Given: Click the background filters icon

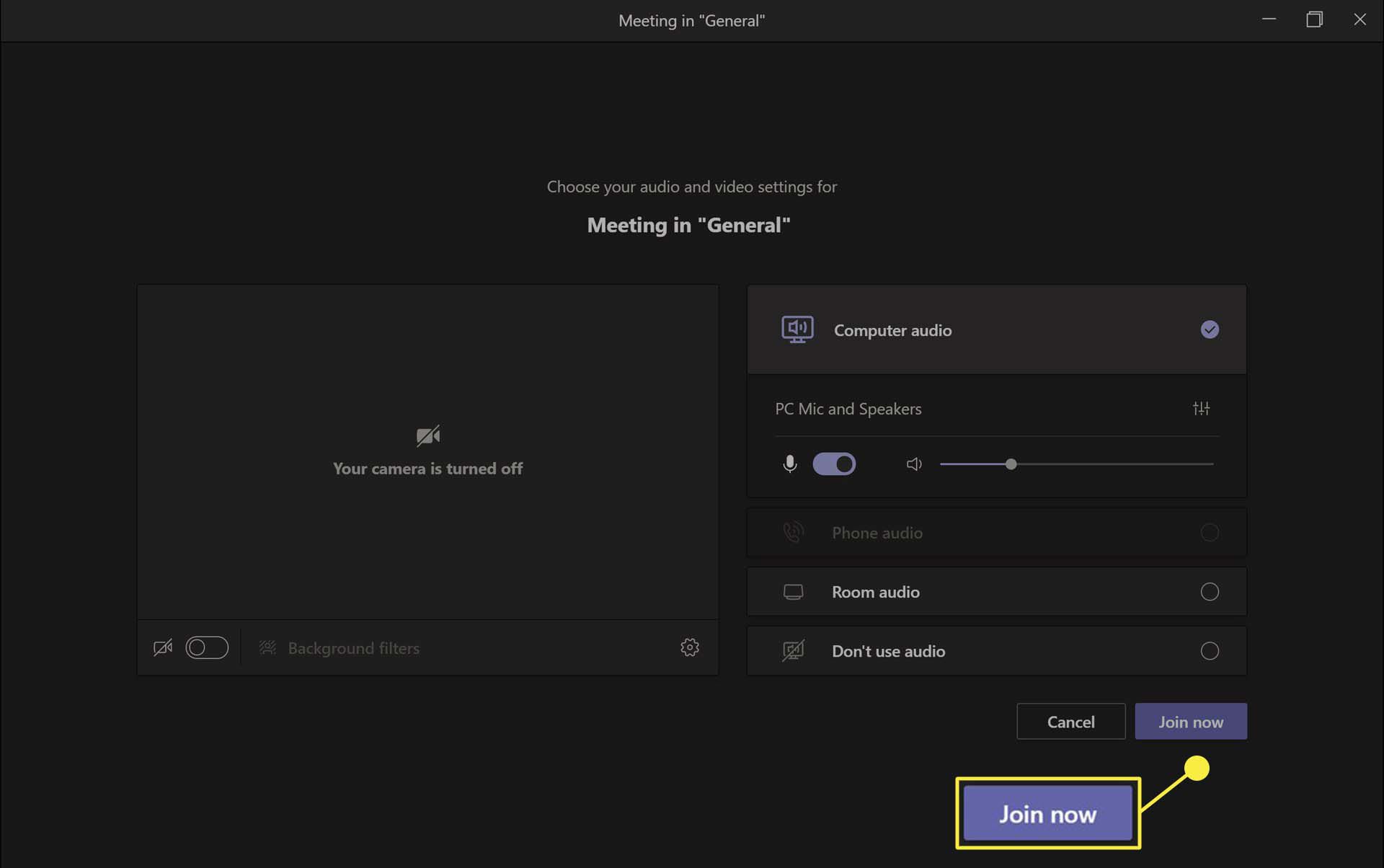Looking at the screenshot, I should pyautogui.click(x=266, y=648).
